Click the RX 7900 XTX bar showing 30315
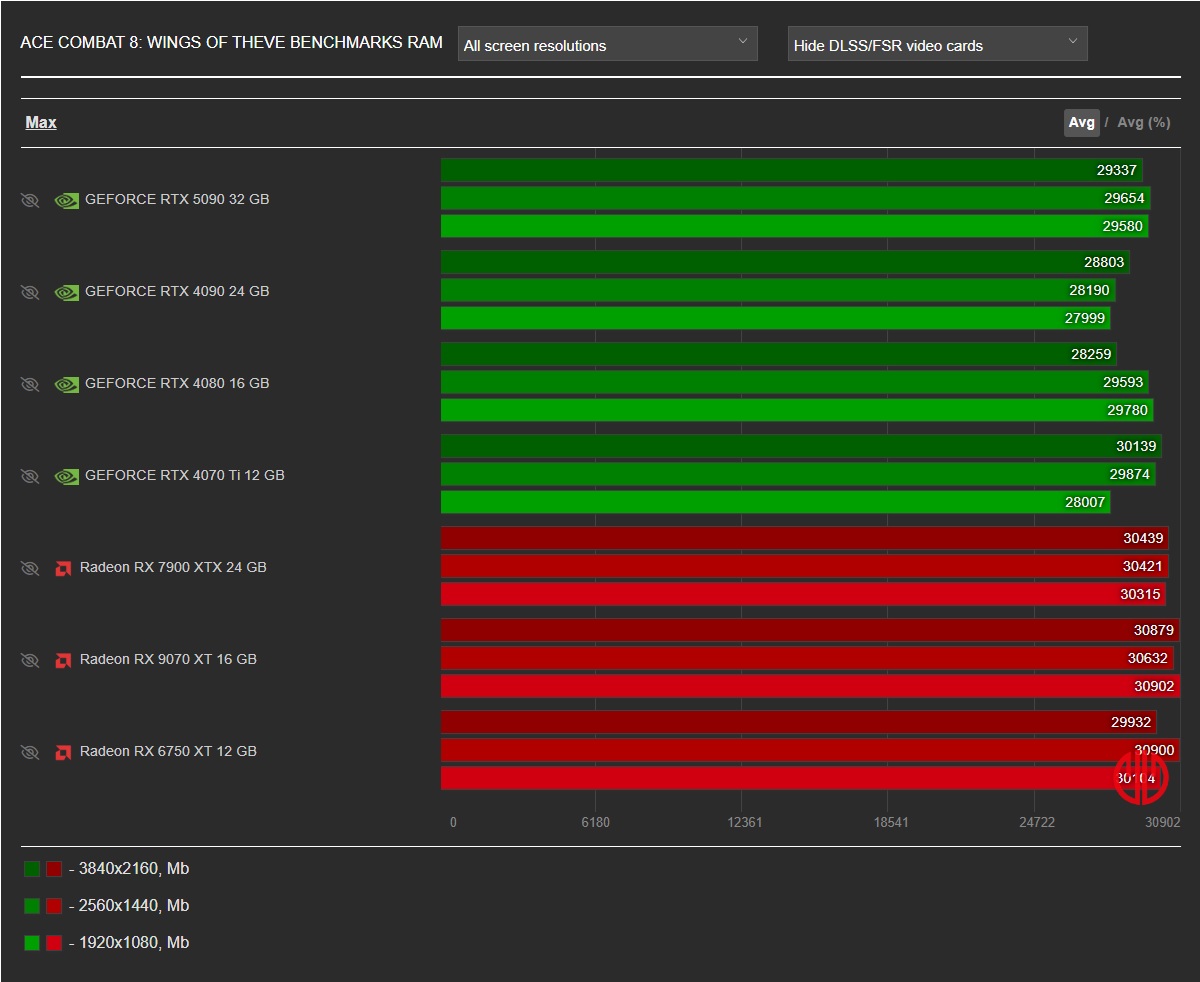 pos(803,594)
